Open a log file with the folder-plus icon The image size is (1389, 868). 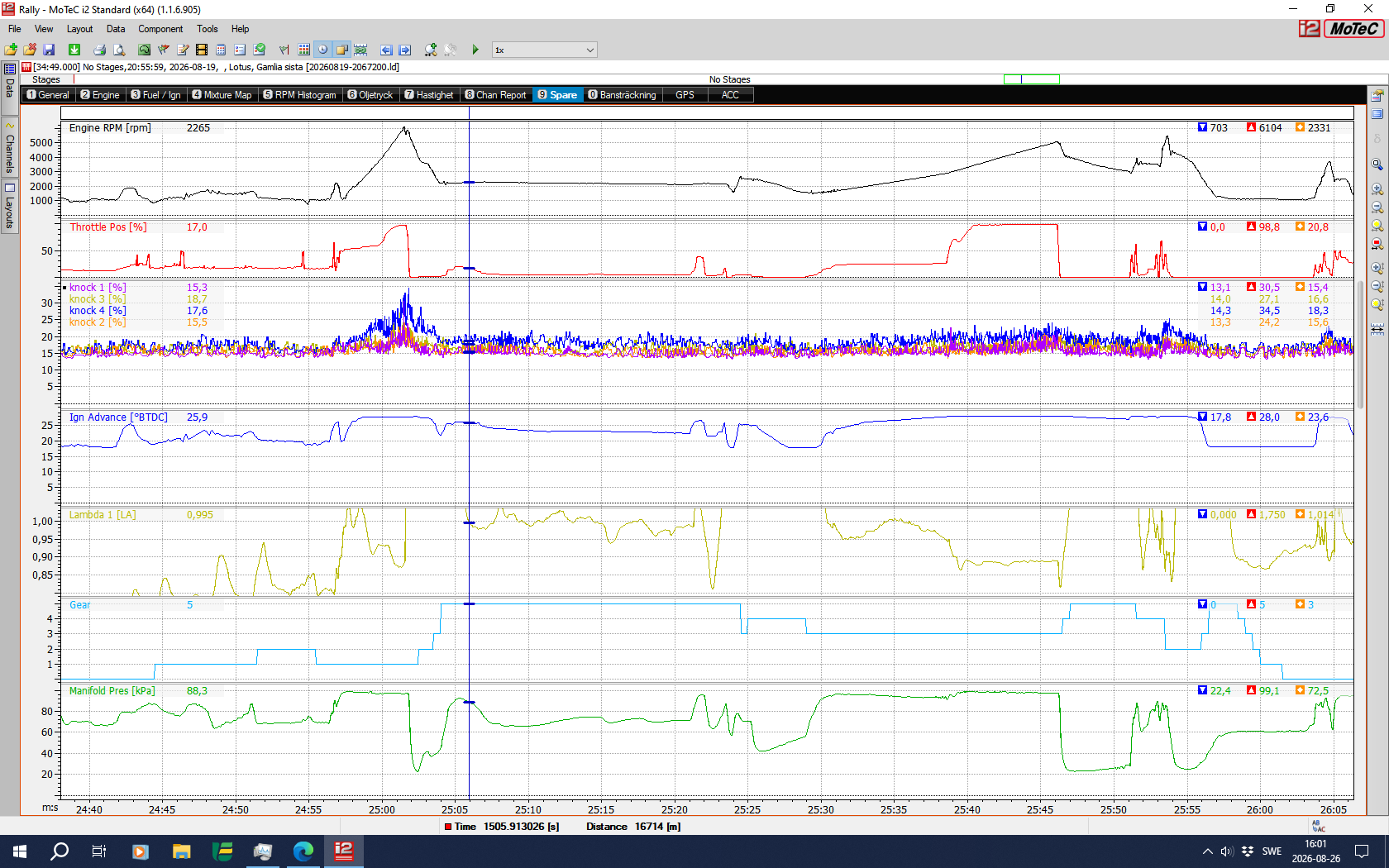(11, 50)
